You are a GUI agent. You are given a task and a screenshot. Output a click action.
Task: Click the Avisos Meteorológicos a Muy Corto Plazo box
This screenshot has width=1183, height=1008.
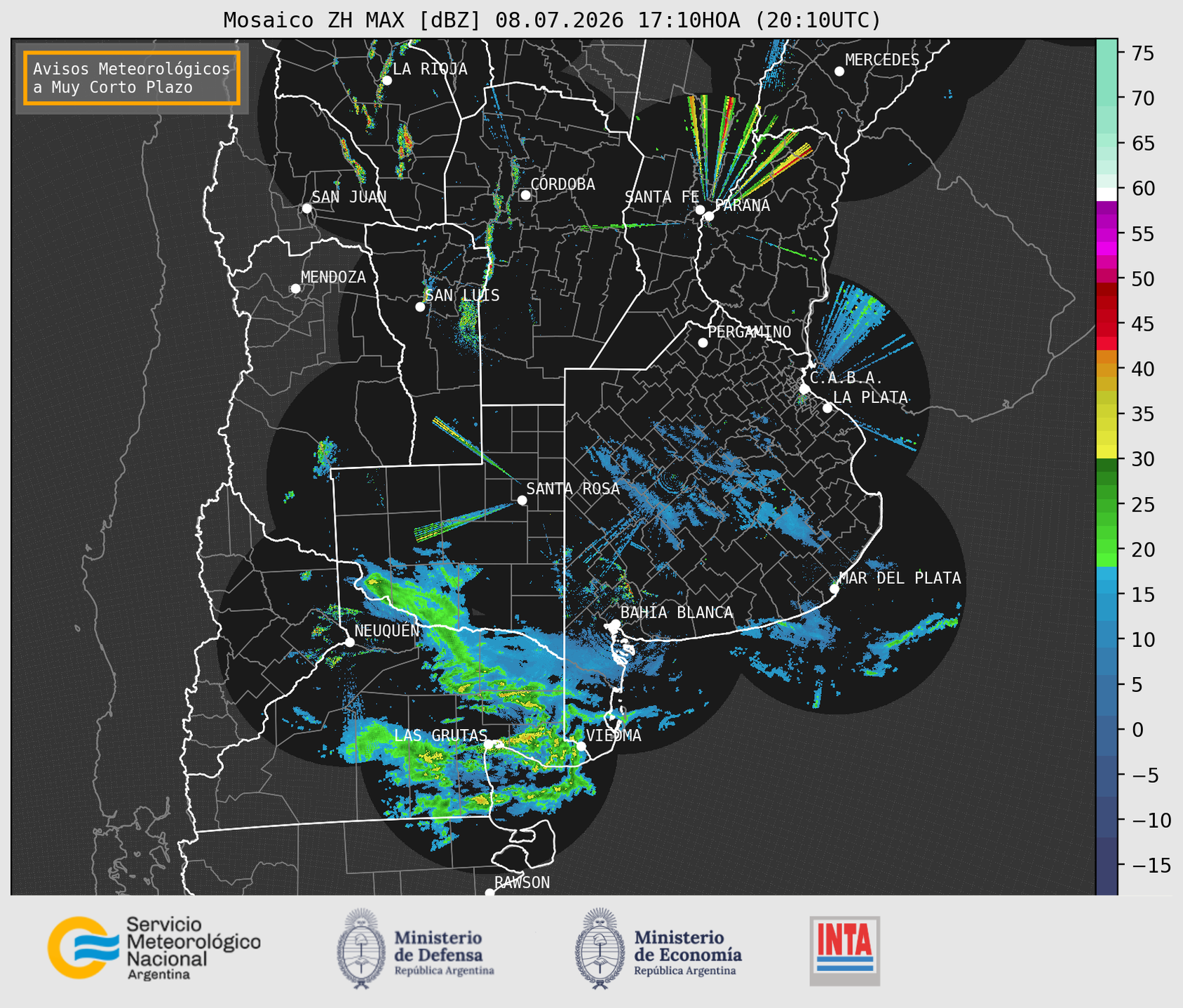coord(132,78)
